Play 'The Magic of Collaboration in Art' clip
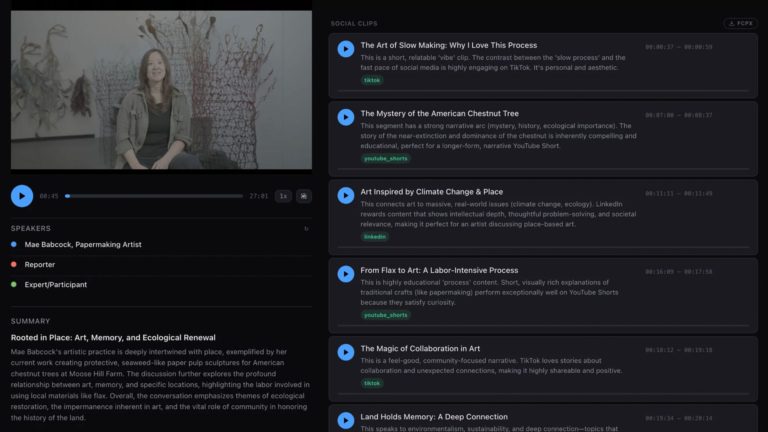The image size is (768, 432). (x=346, y=352)
